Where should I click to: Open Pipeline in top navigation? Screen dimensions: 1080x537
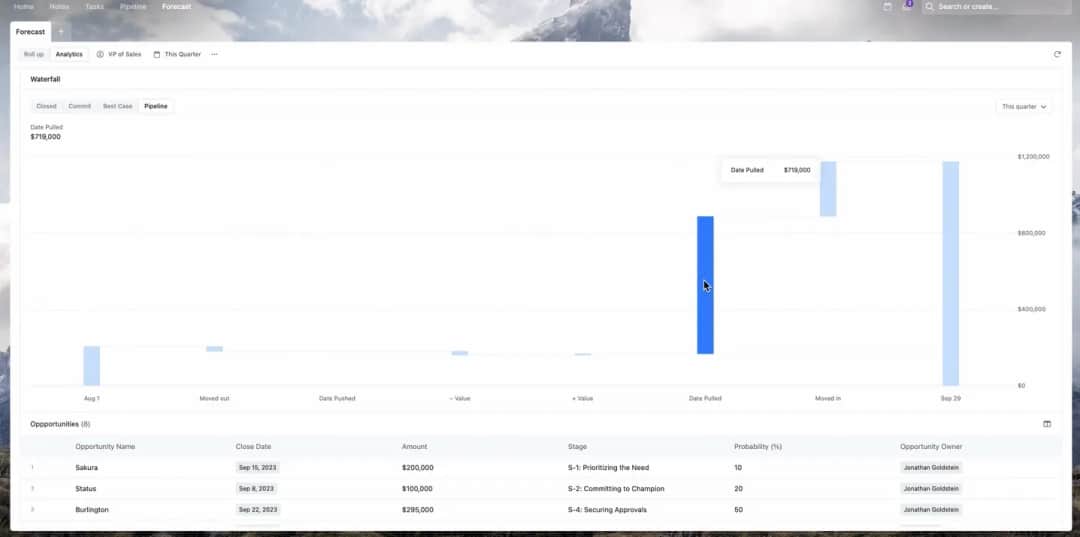tap(133, 6)
